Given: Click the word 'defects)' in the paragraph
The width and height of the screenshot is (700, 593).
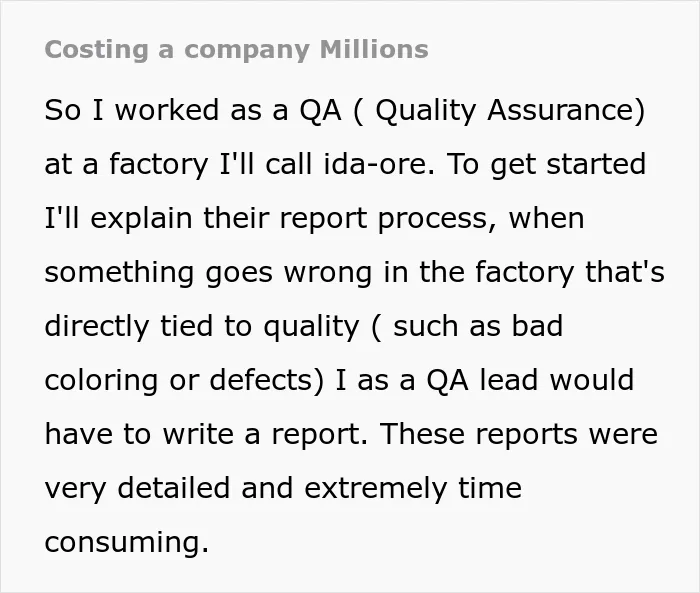Looking at the screenshot, I should point(266,380).
